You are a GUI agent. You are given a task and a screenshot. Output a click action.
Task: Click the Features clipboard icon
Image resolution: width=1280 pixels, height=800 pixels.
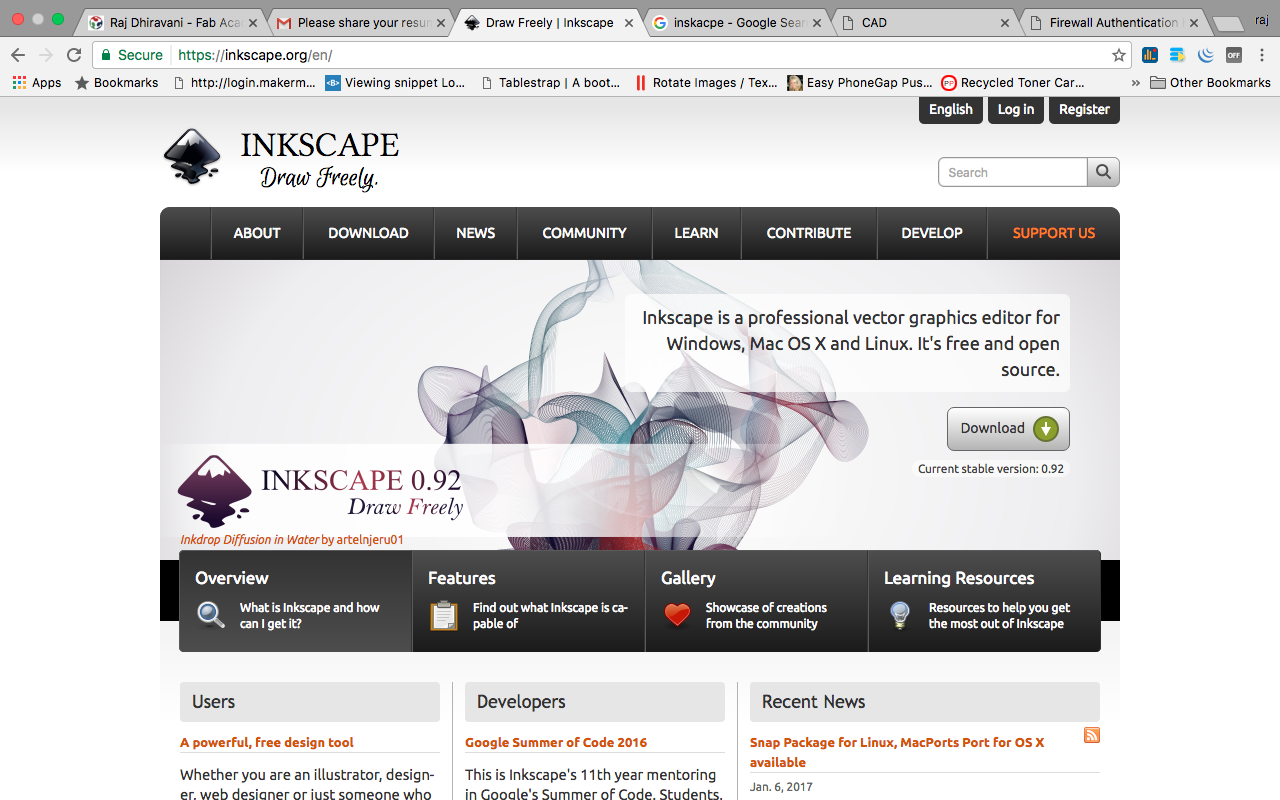[x=444, y=615]
